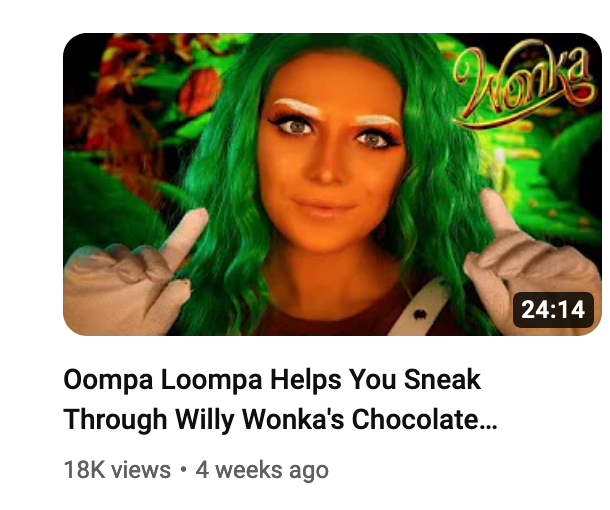The image size is (610, 510).
Task: Open the "Oompa Loompa Helps You Sneak" title
Action: [272, 379]
